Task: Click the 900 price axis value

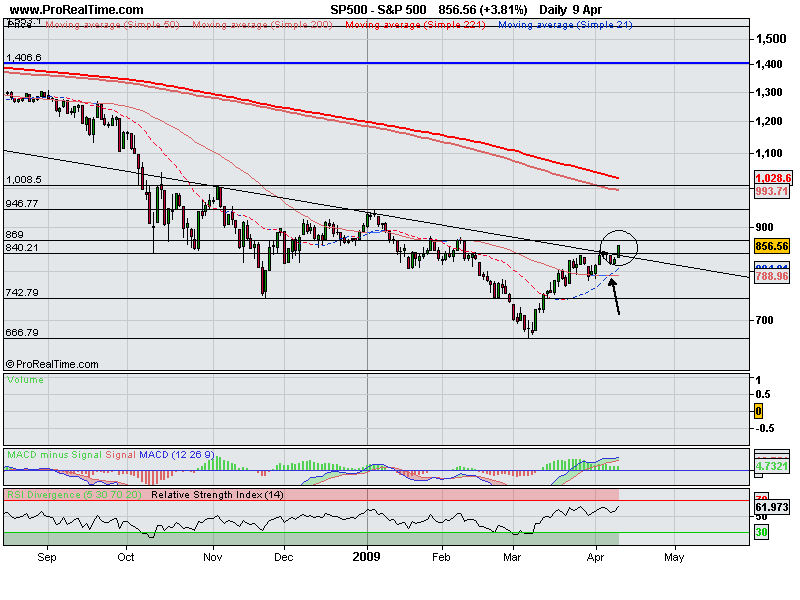Action: [x=765, y=227]
